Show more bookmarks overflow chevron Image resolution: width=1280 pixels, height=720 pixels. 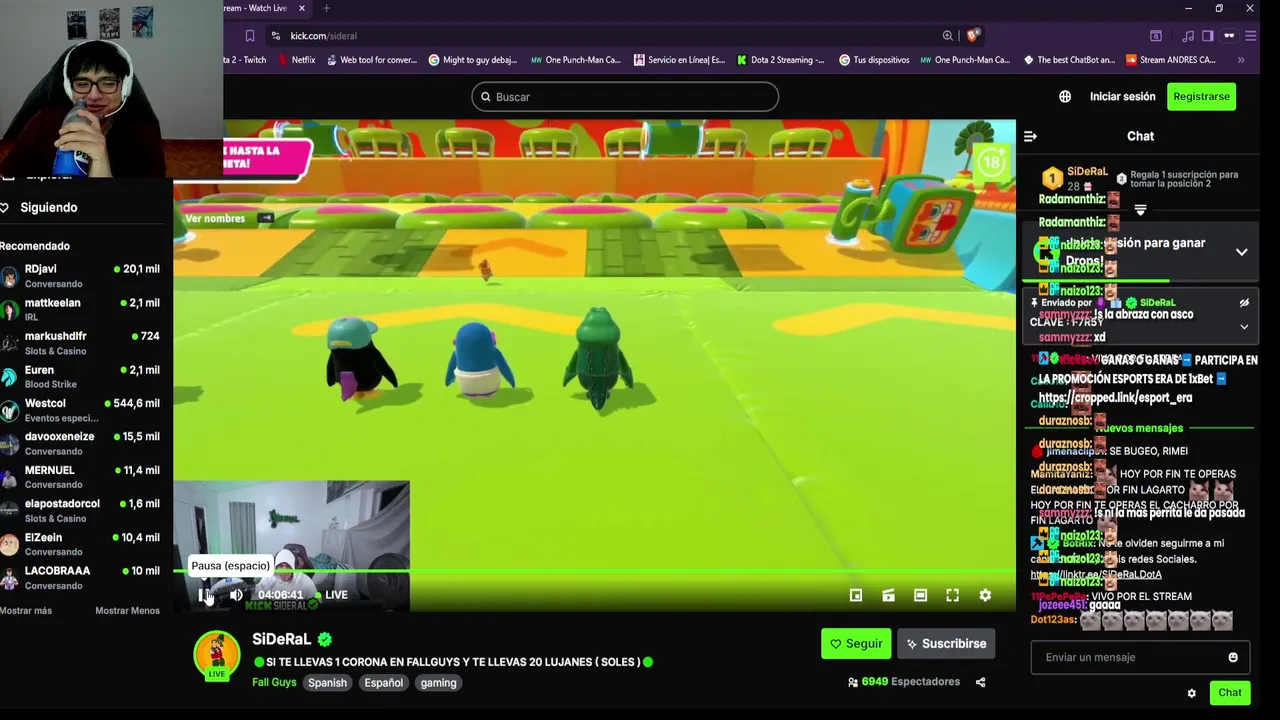point(1241,60)
